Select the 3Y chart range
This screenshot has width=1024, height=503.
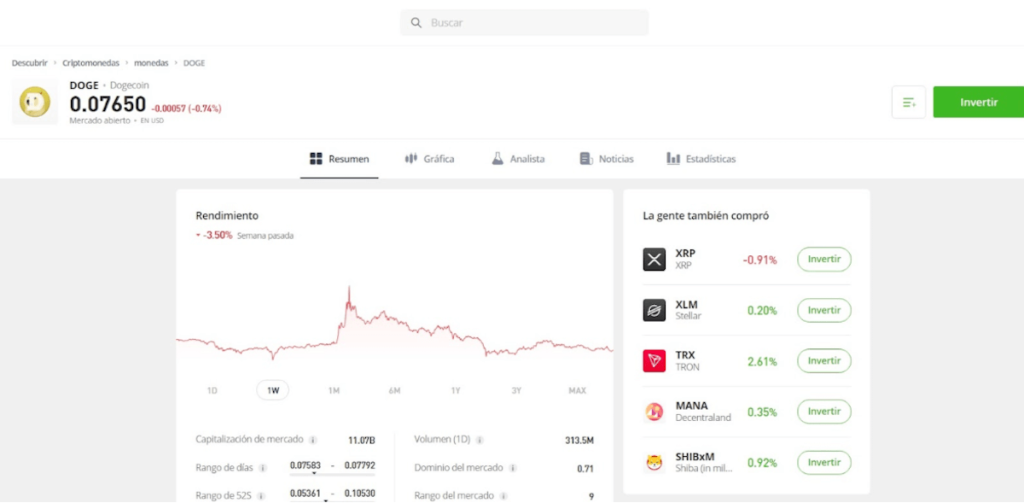[516, 391]
